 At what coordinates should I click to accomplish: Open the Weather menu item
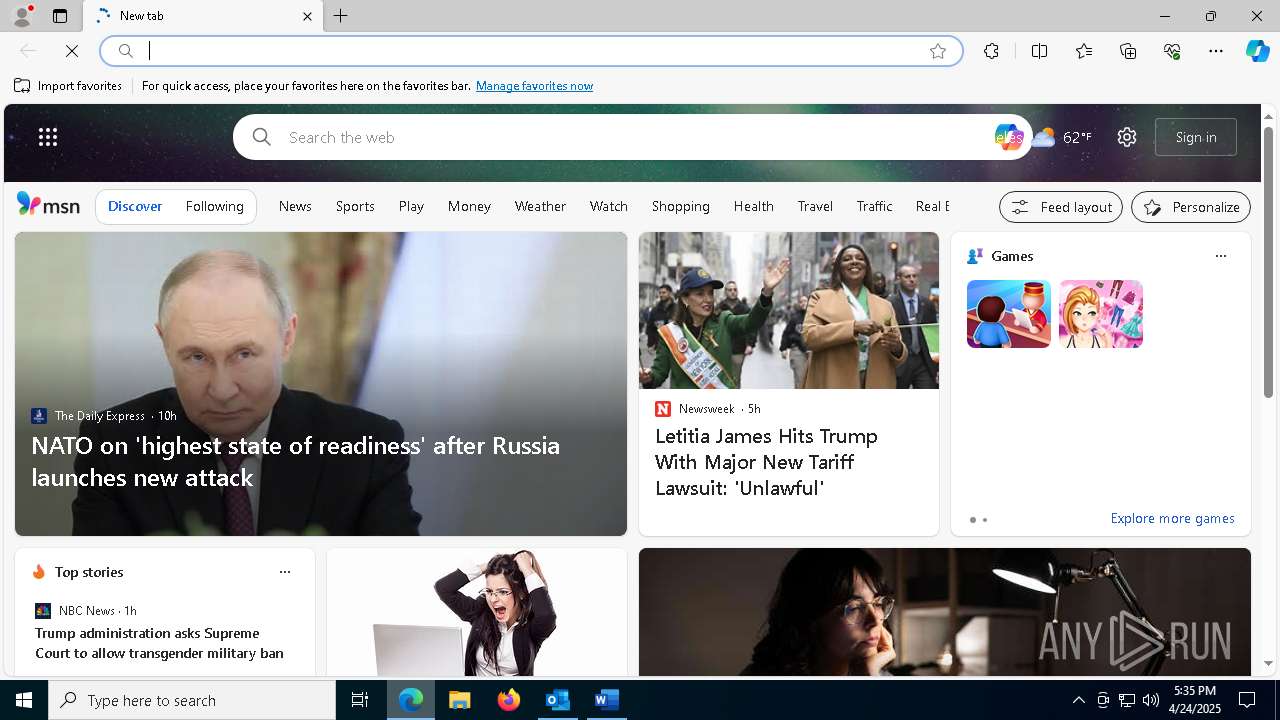540,206
